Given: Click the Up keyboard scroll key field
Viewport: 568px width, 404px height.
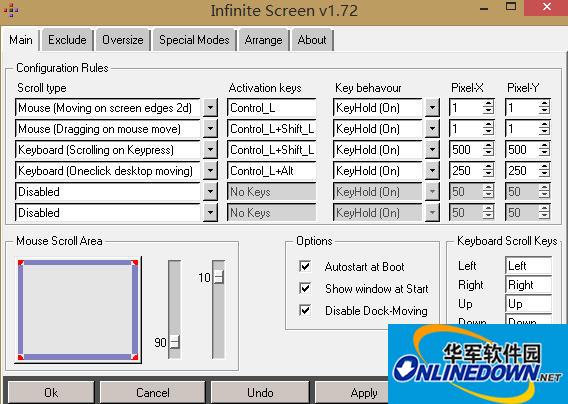Looking at the screenshot, I should click(529, 304).
